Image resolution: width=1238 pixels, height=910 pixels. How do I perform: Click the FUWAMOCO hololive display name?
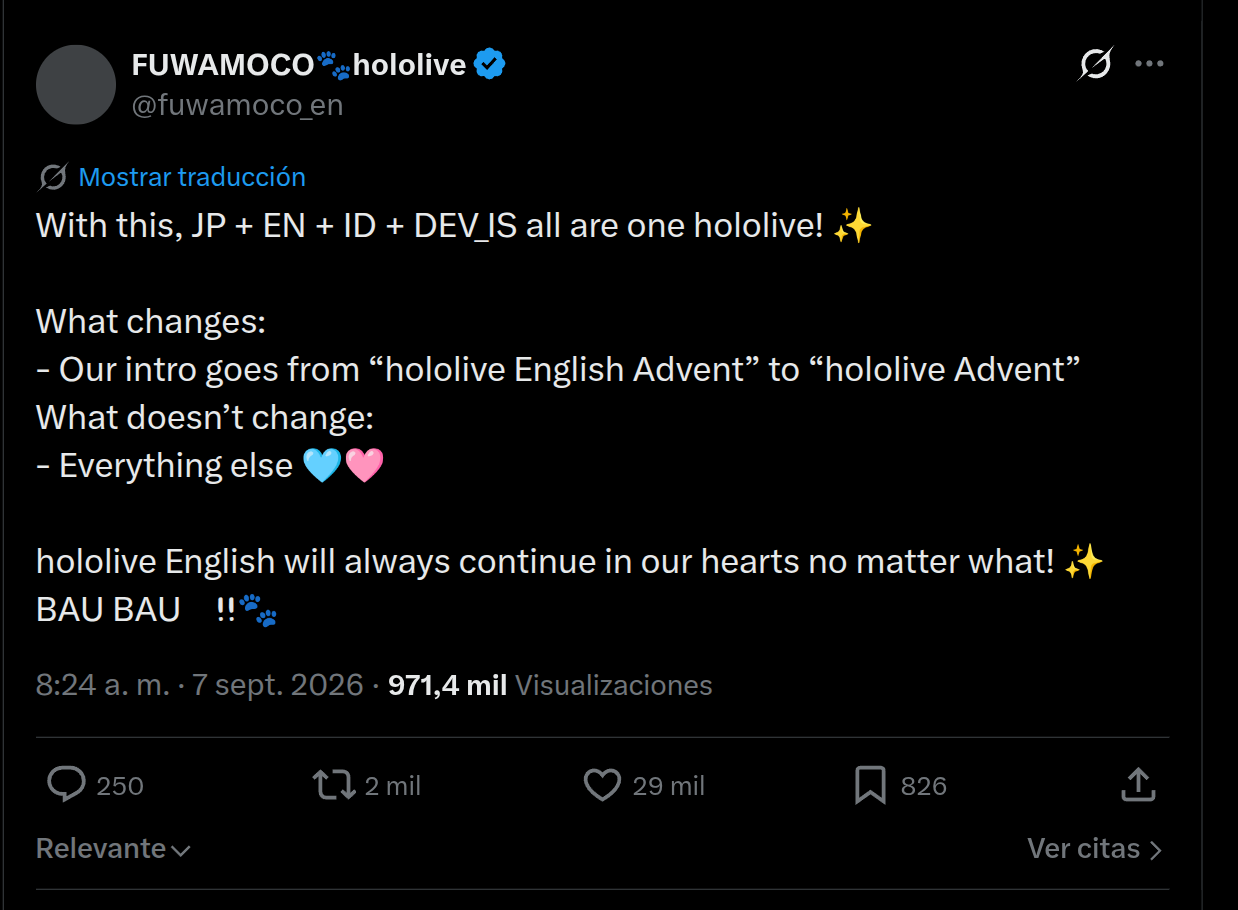(299, 65)
